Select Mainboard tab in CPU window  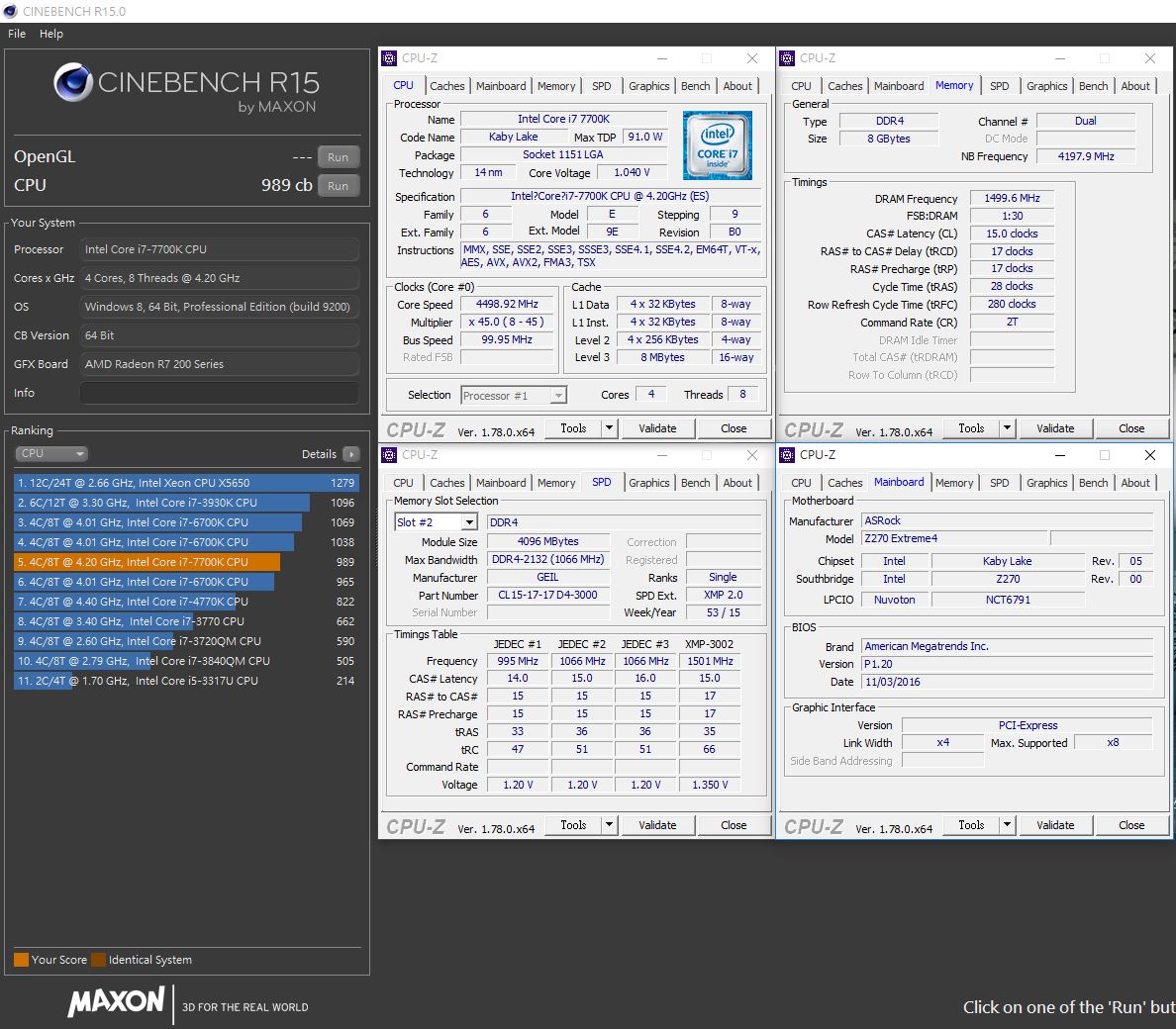coord(501,86)
